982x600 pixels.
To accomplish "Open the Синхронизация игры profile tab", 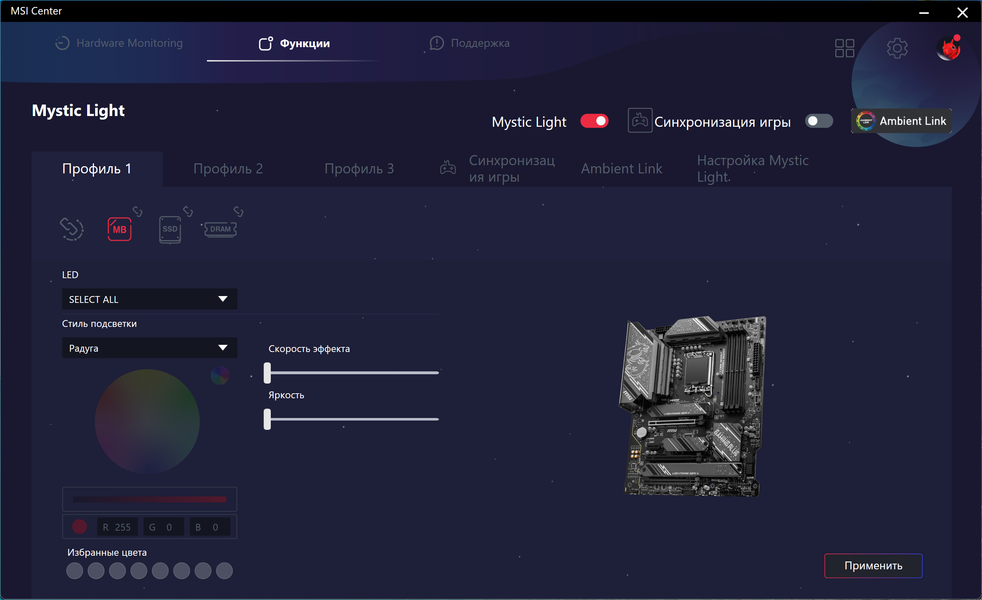I will (498, 168).
